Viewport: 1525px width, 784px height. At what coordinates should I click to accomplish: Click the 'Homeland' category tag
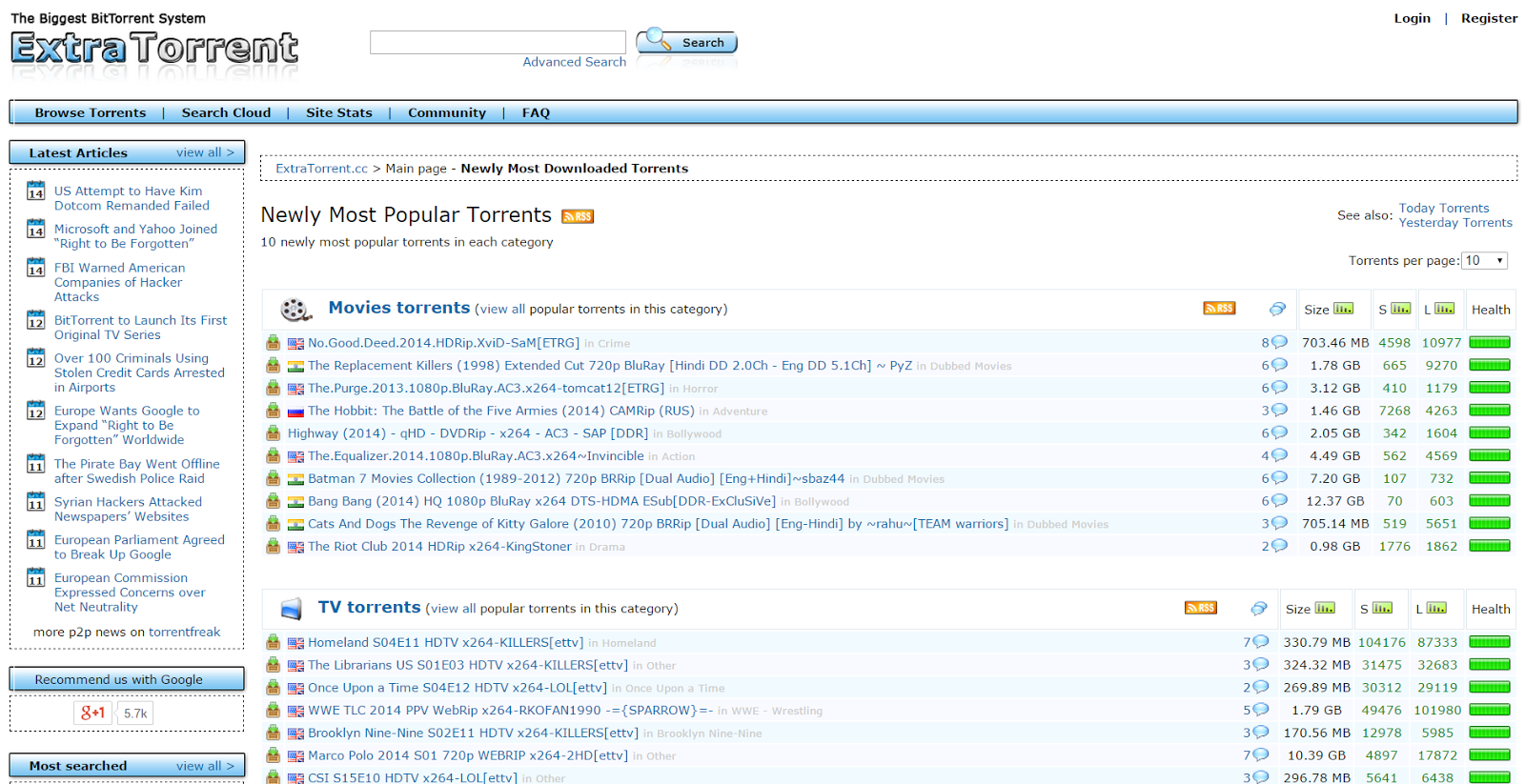(x=629, y=643)
